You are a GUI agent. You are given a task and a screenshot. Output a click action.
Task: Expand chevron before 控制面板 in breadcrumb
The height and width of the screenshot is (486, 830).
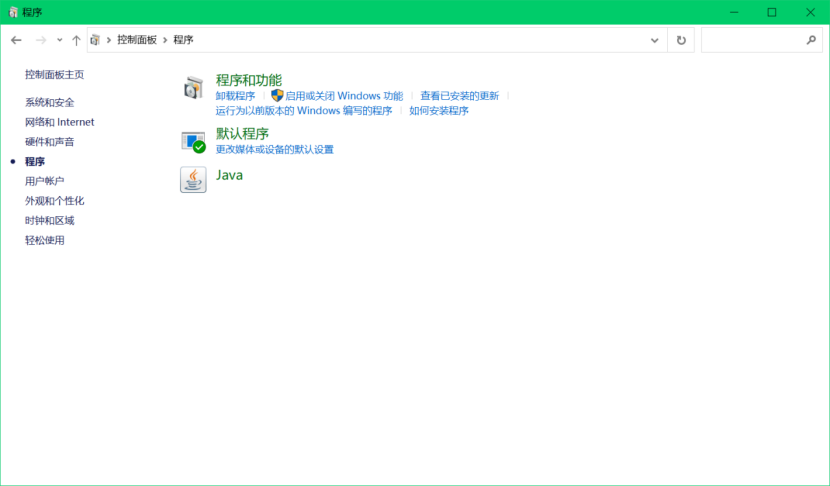(109, 40)
